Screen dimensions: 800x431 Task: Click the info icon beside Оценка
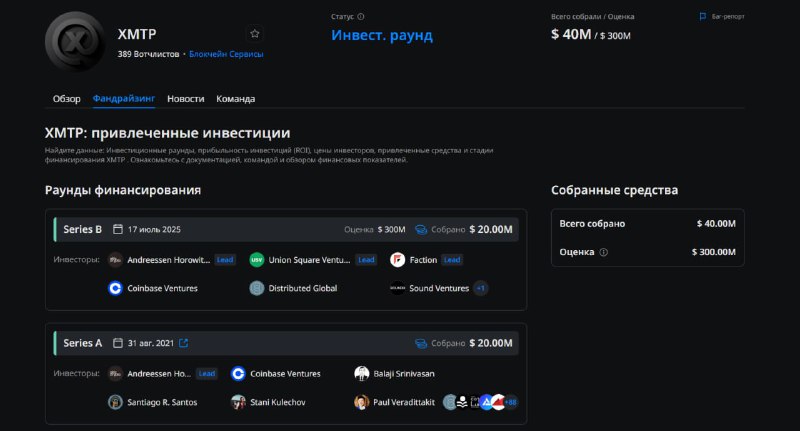point(604,252)
